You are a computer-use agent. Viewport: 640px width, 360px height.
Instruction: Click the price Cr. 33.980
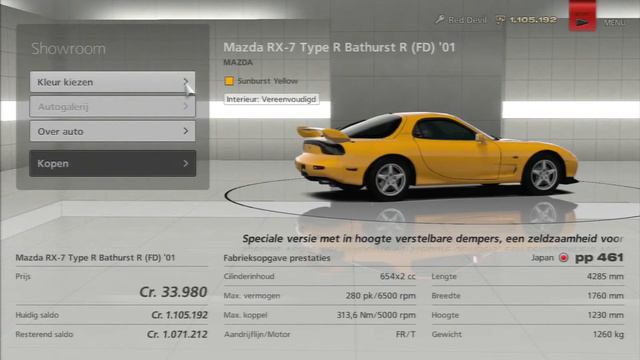point(173,292)
